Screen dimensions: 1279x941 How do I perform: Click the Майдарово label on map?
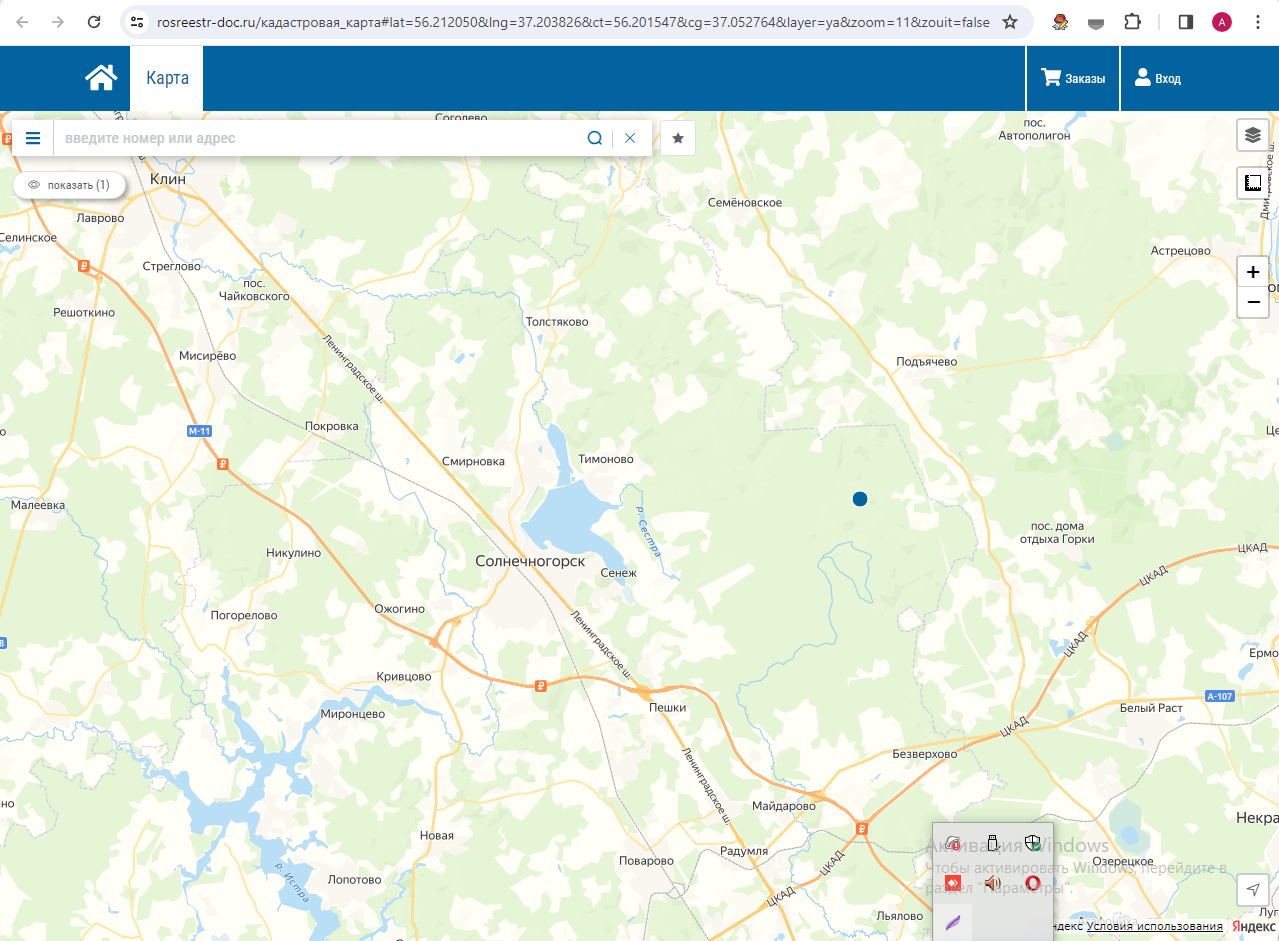784,805
